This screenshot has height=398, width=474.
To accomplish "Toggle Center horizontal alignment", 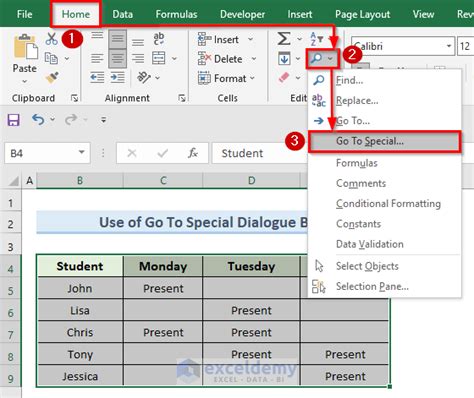I will tap(117, 59).
